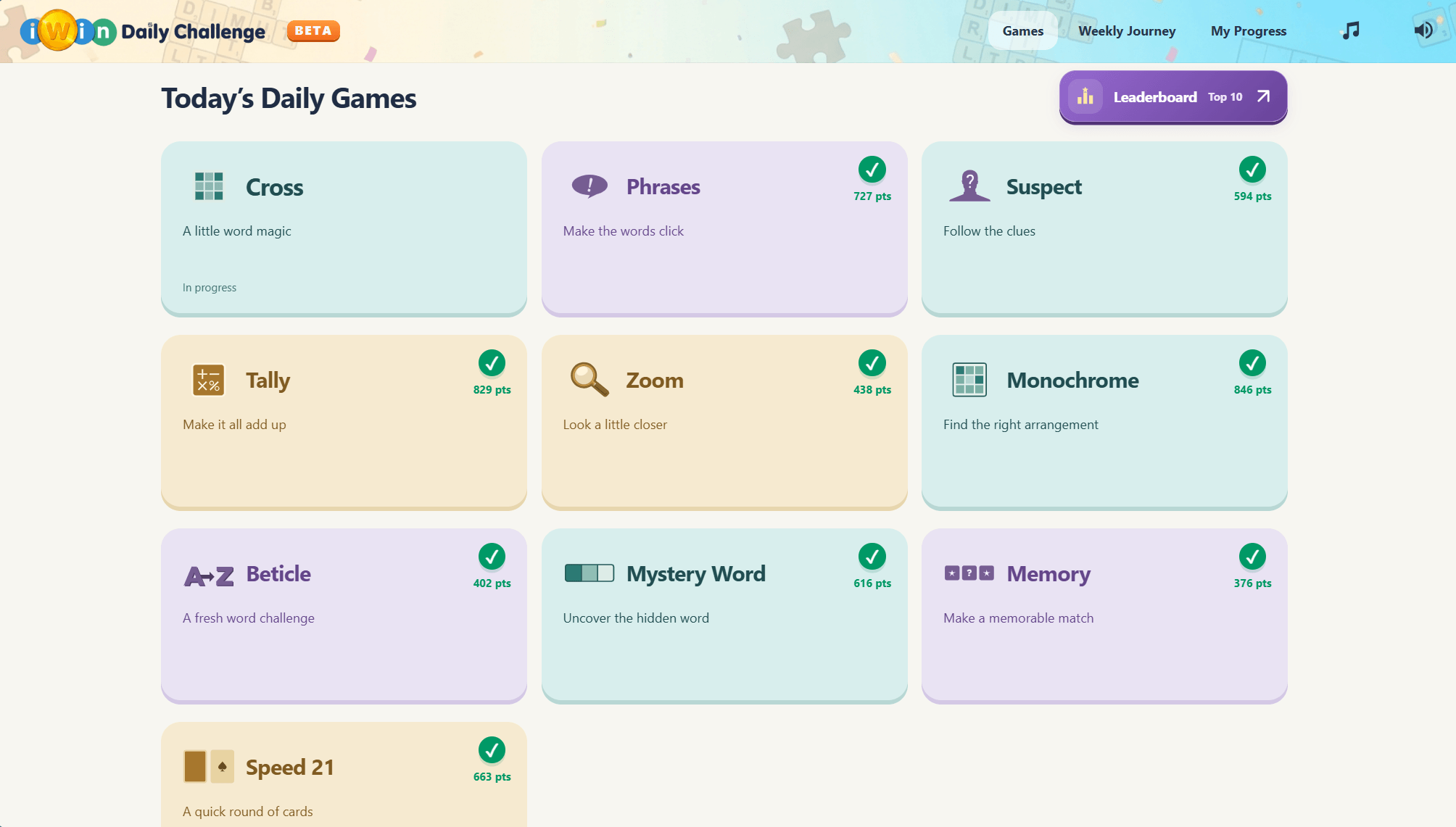Click the Cross grid icon

[x=209, y=186]
